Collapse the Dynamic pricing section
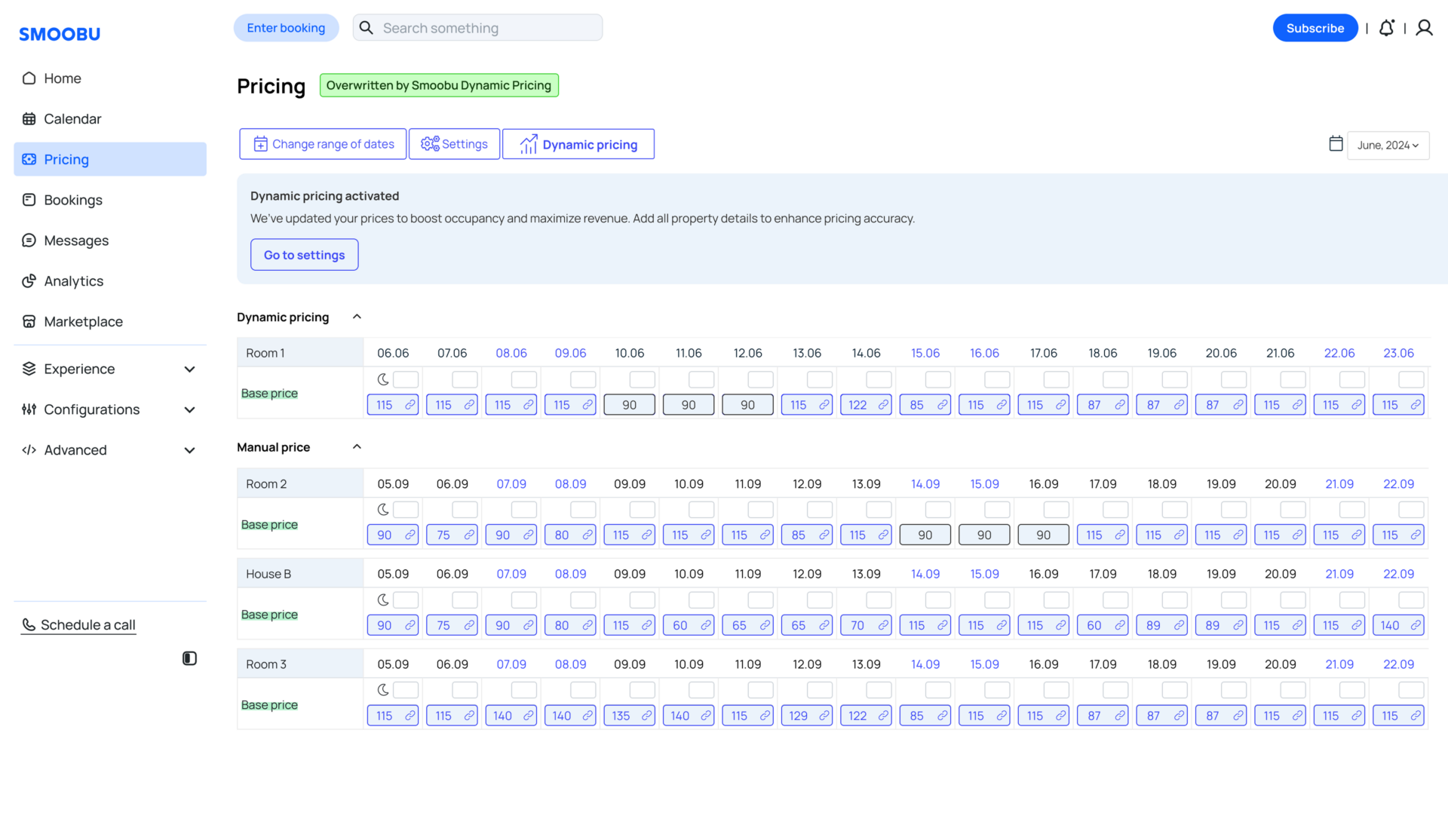 point(357,317)
